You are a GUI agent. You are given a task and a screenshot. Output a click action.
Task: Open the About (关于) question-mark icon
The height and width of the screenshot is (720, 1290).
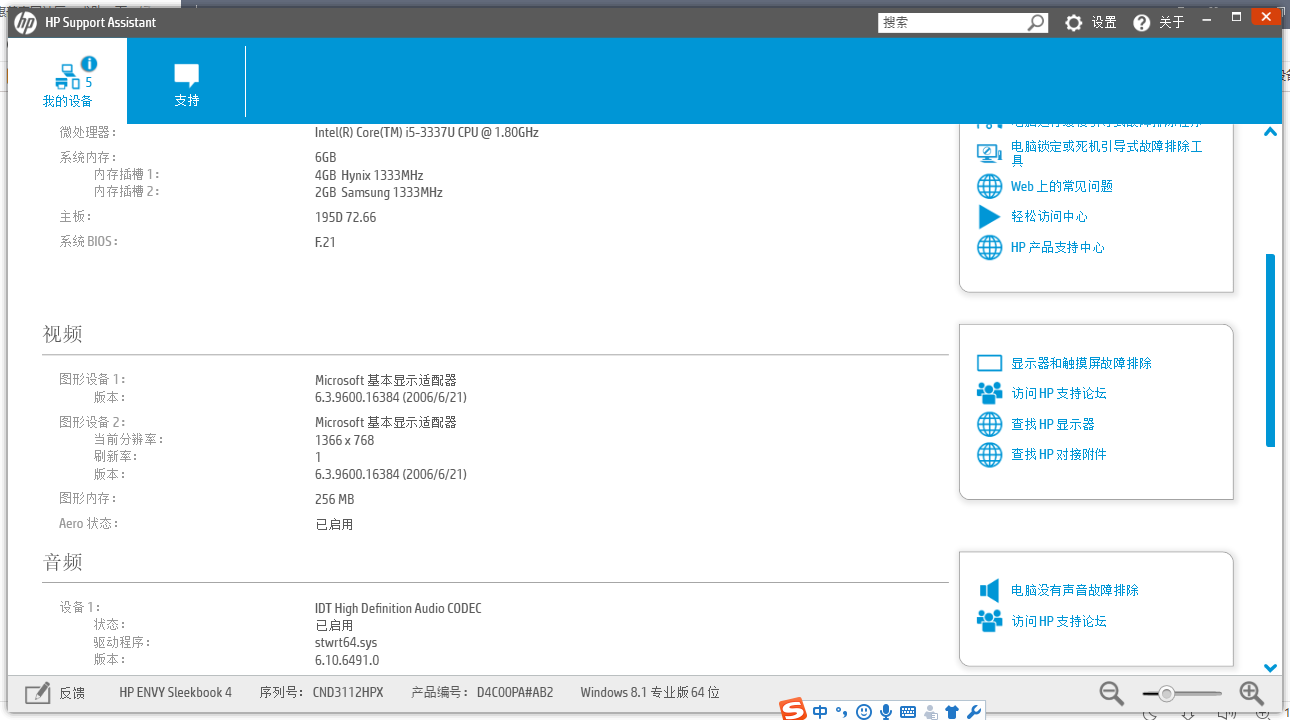click(x=1142, y=22)
